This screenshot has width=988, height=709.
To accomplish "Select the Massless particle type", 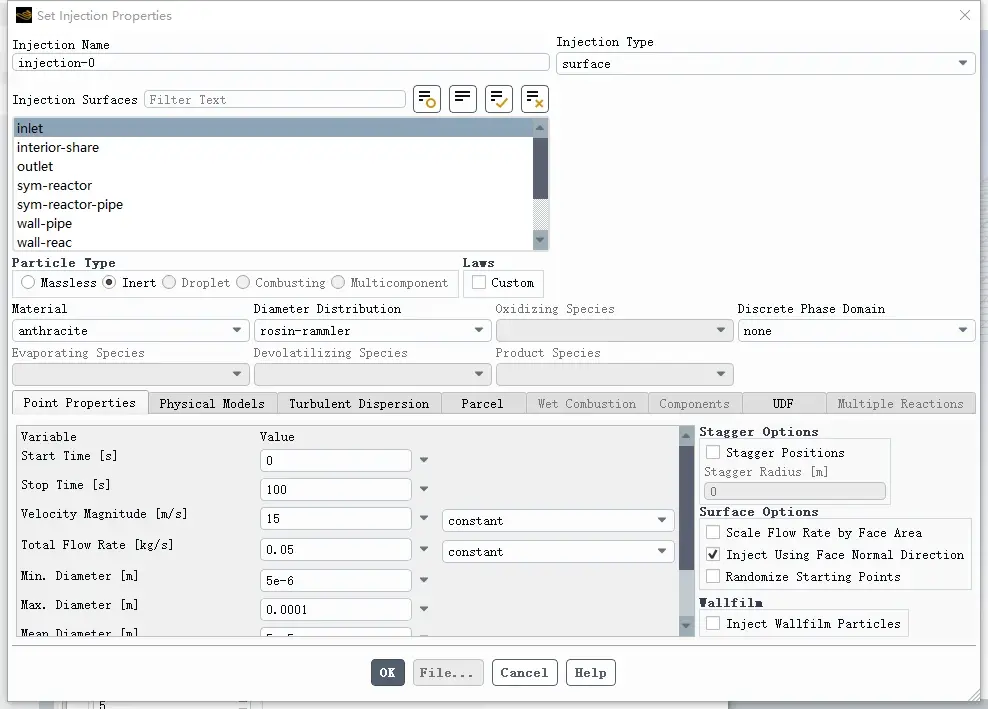I will point(28,282).
